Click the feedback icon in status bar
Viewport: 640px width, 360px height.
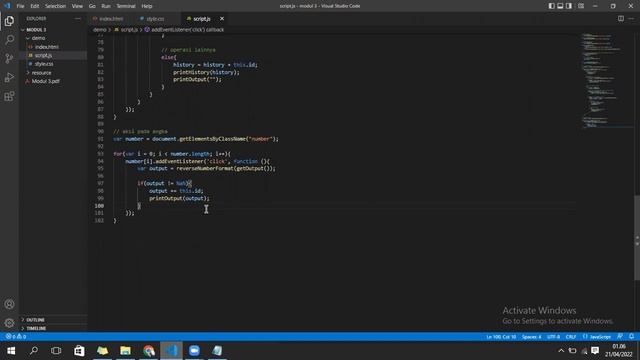pos(620,336)
